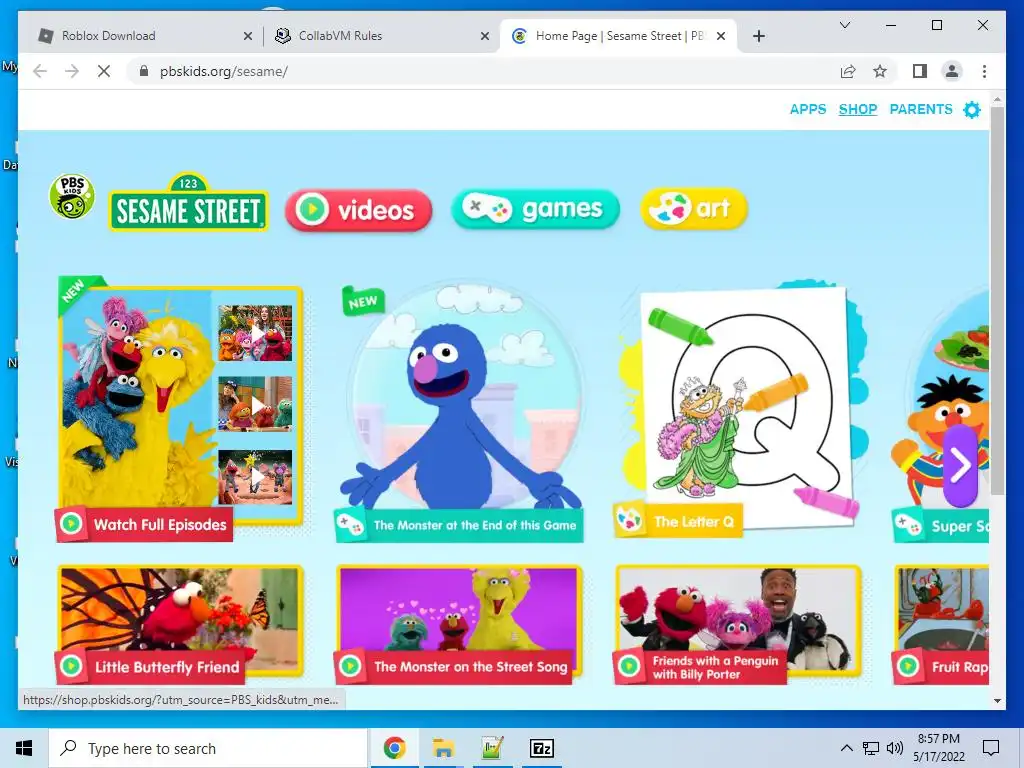Click the PBS Kids logo
Viewport: 1024px width, 768px height.
[x=72, y=197]
